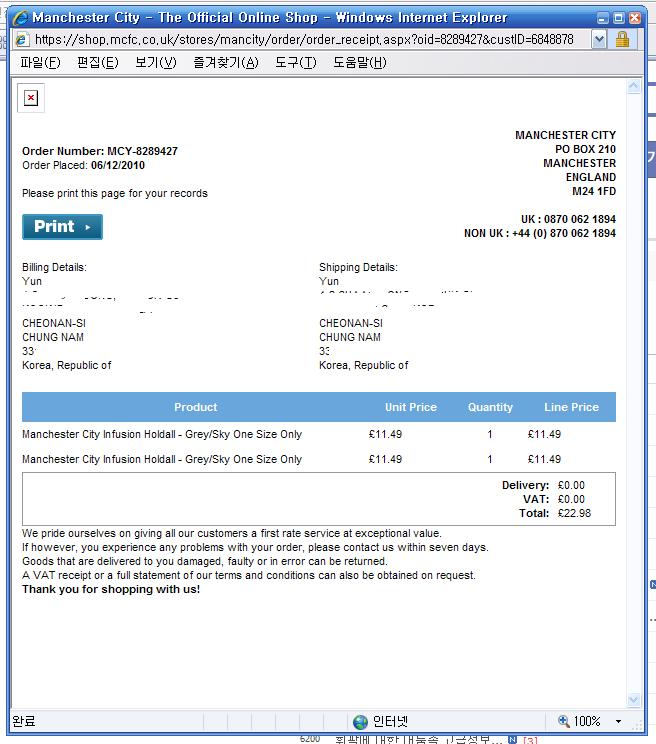
Task: Click the address bar URL field
Action: pos(304,39)
